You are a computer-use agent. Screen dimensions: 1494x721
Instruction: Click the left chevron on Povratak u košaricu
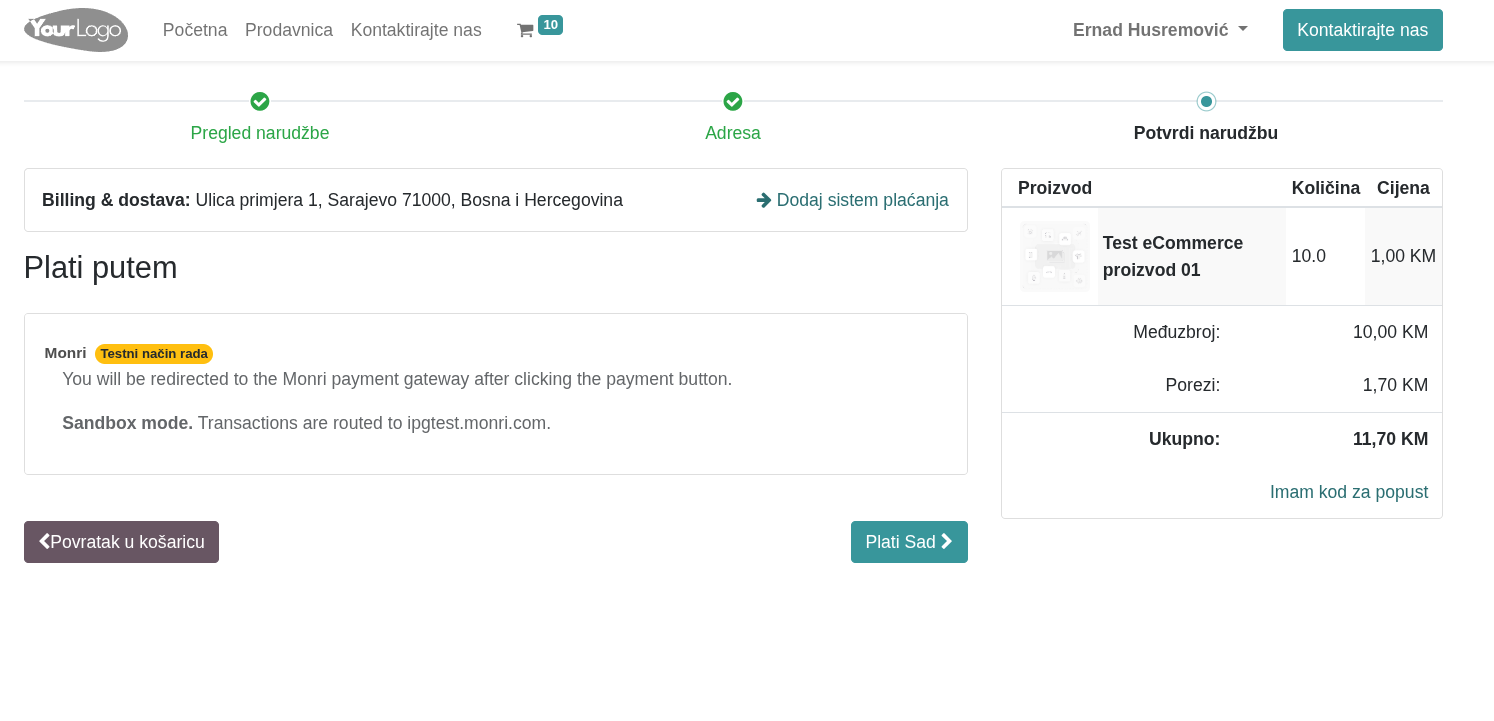tap(44, 541)
